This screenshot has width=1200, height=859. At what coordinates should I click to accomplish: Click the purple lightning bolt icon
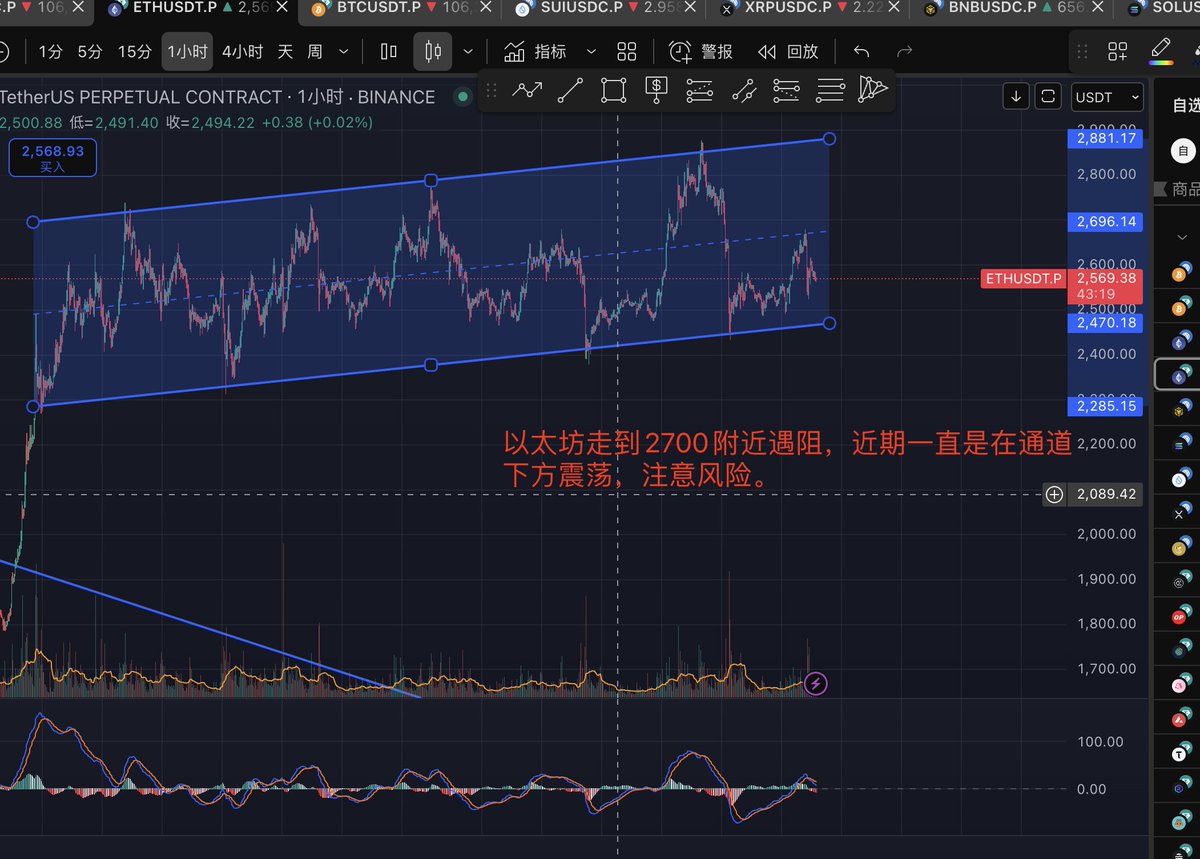click(x=816, y=684)
